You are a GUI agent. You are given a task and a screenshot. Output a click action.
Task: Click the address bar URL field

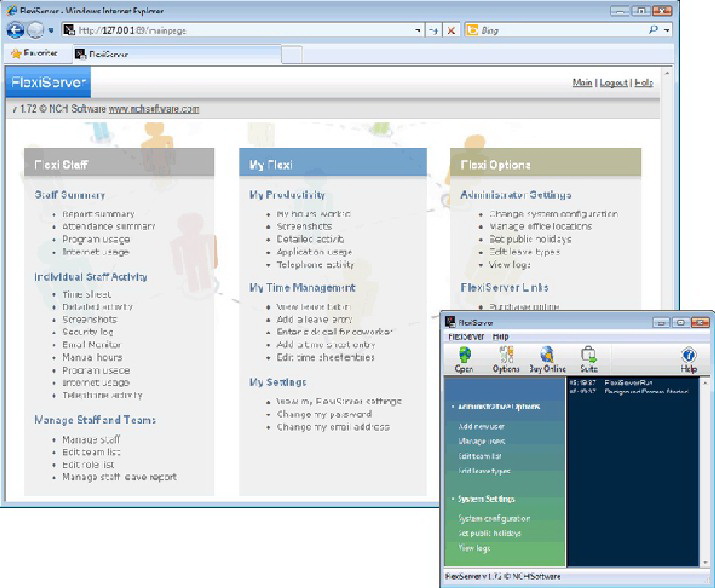coord(244,31)
